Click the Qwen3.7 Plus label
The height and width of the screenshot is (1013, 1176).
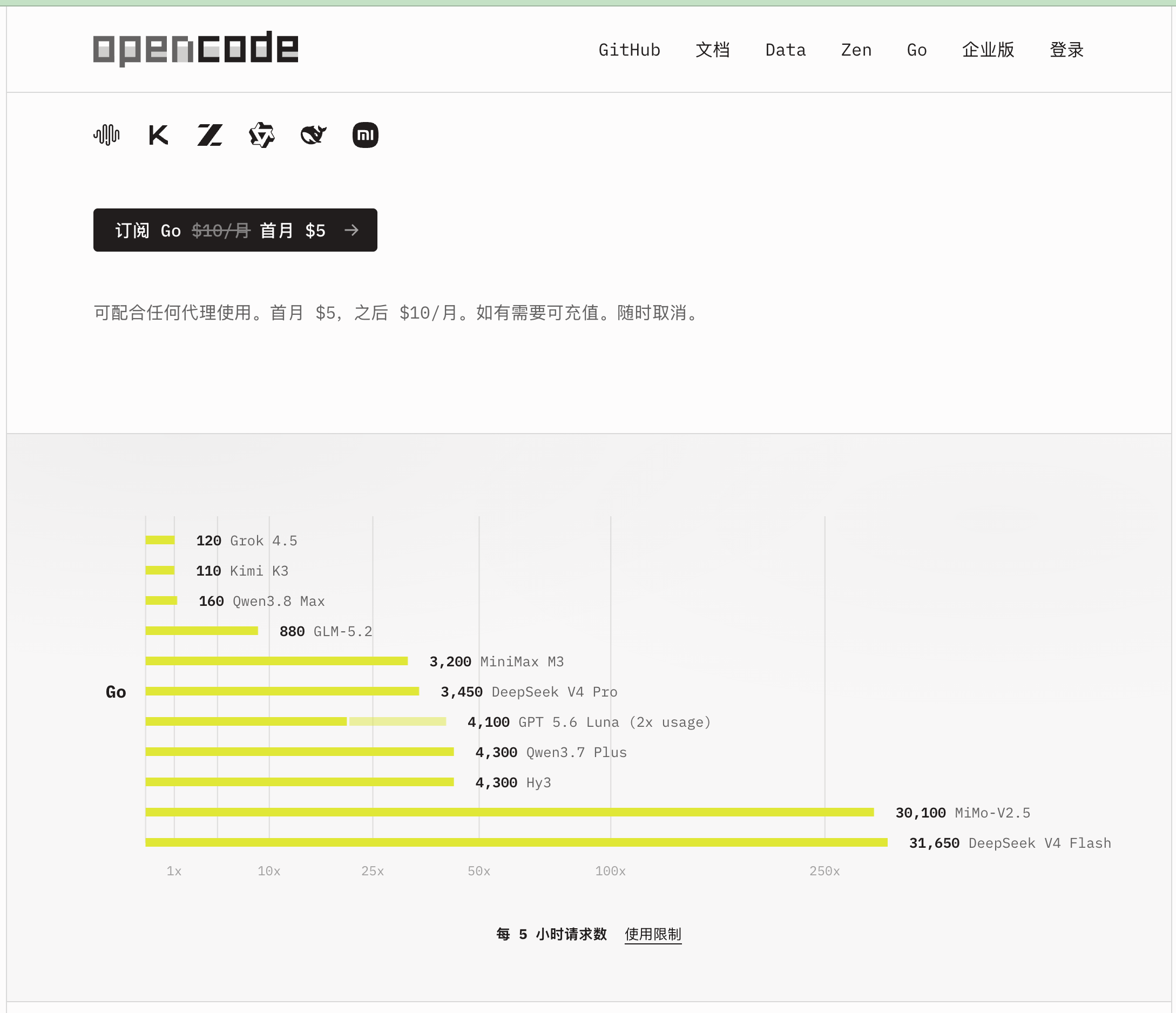577,753
